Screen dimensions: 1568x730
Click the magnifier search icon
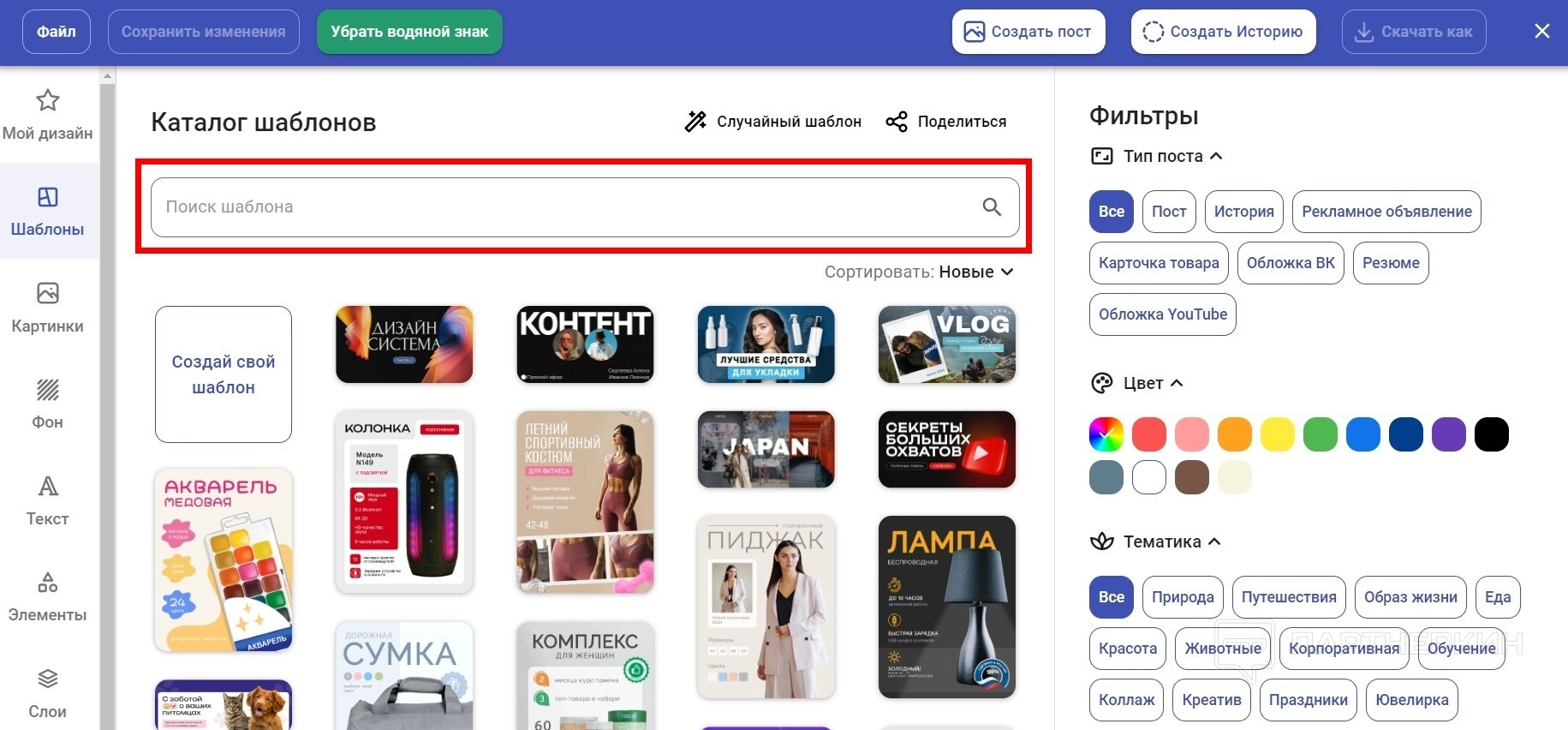pos(992,206)
